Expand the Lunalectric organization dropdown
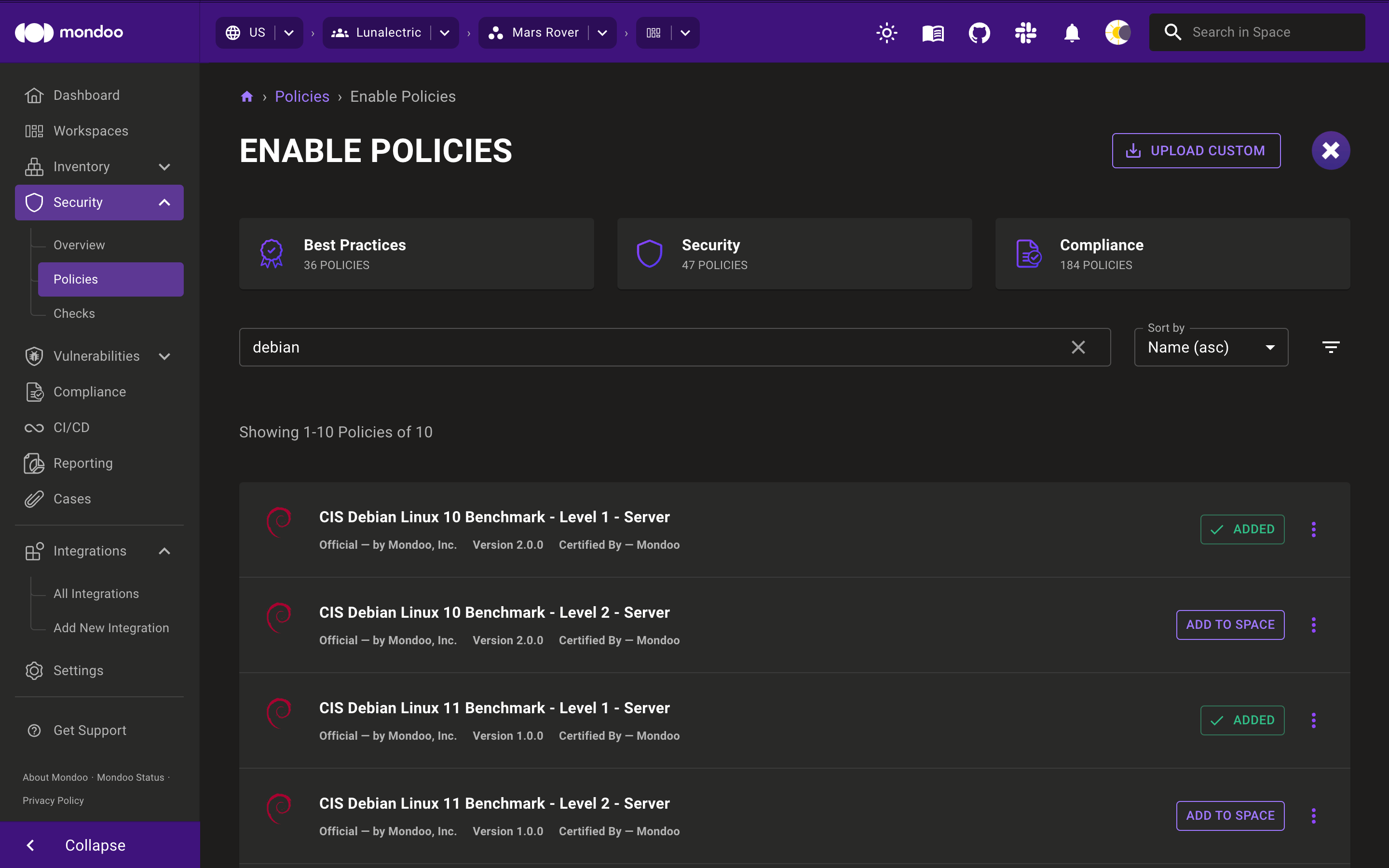 (446, 32)
